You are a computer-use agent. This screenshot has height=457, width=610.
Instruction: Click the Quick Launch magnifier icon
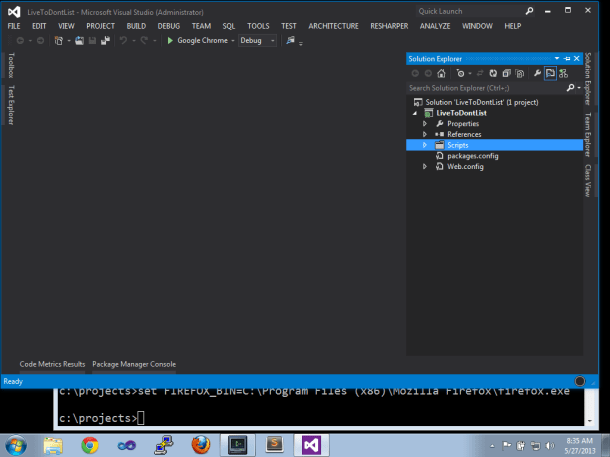coord(529,11)
